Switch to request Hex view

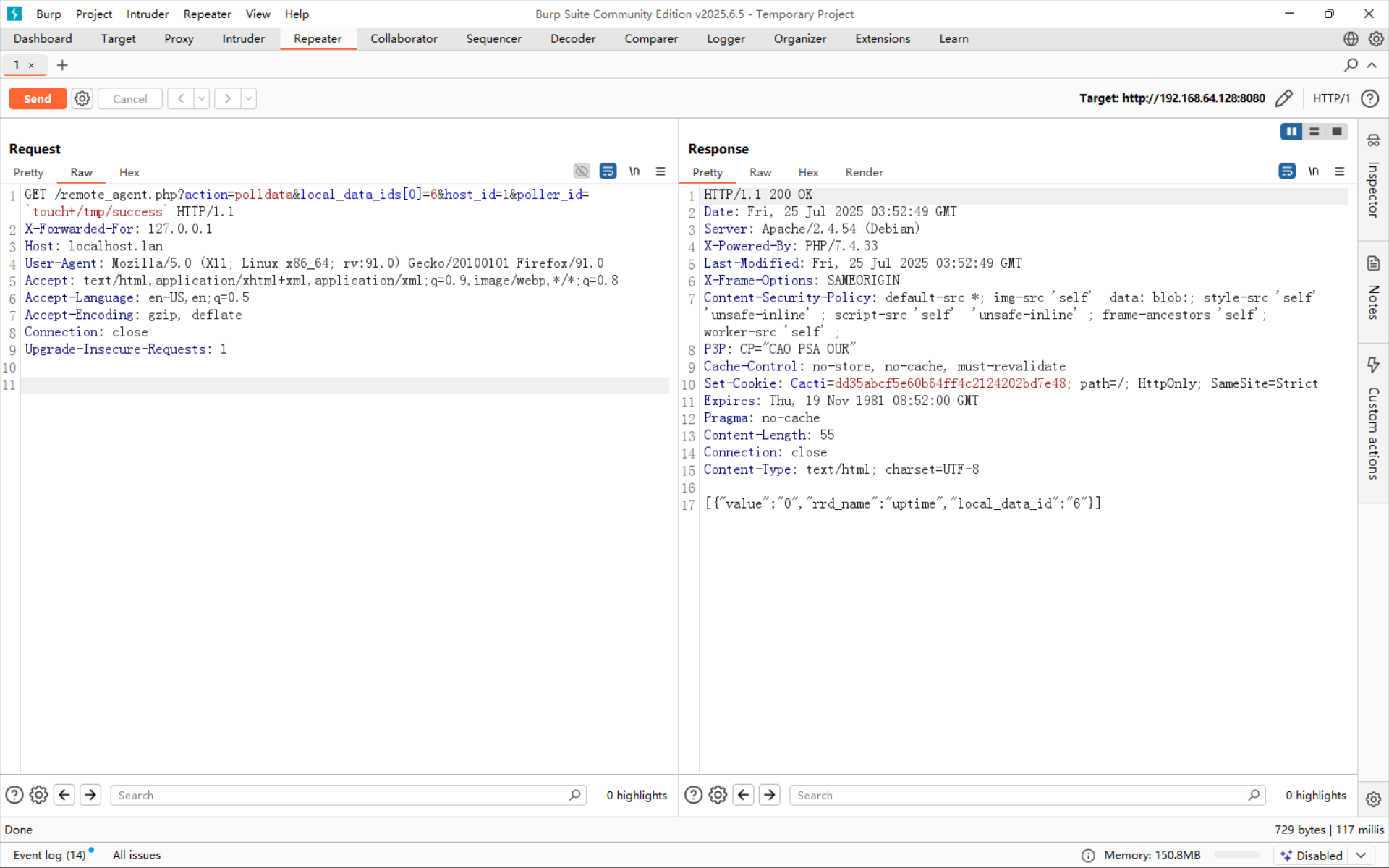129,172
